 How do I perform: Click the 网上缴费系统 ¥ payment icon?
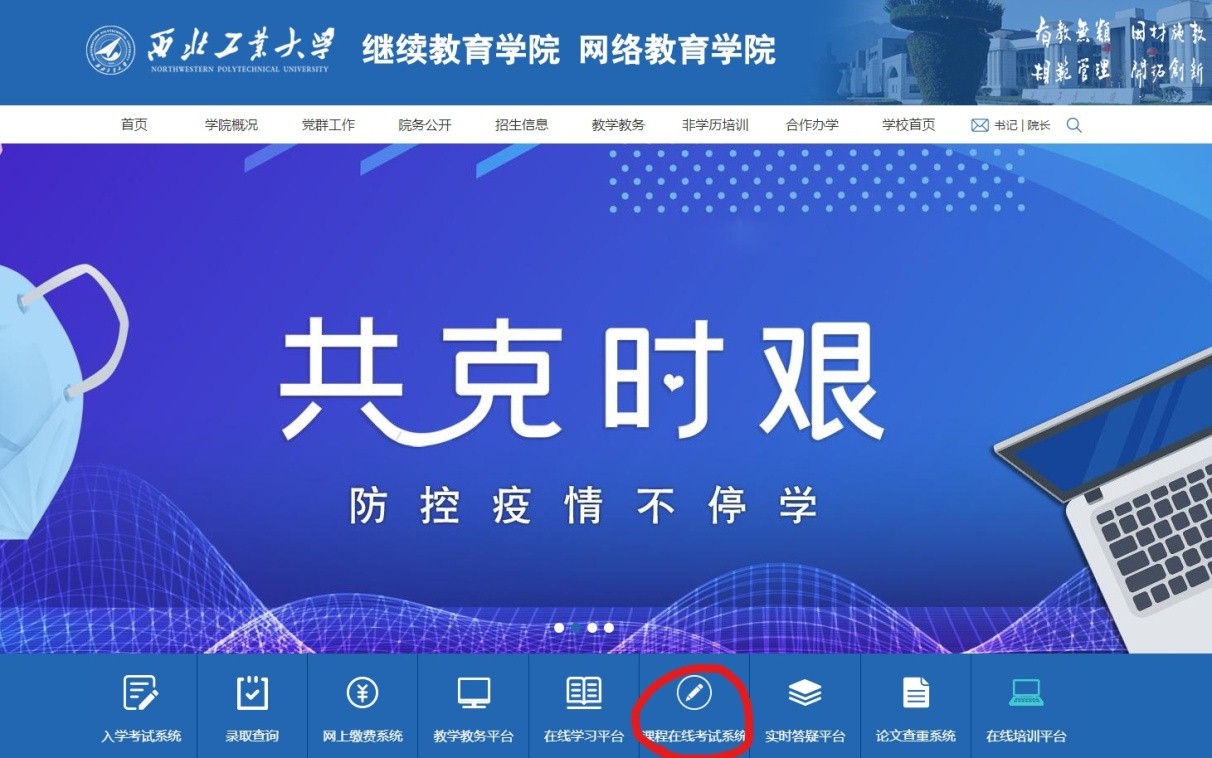point(362,690)
